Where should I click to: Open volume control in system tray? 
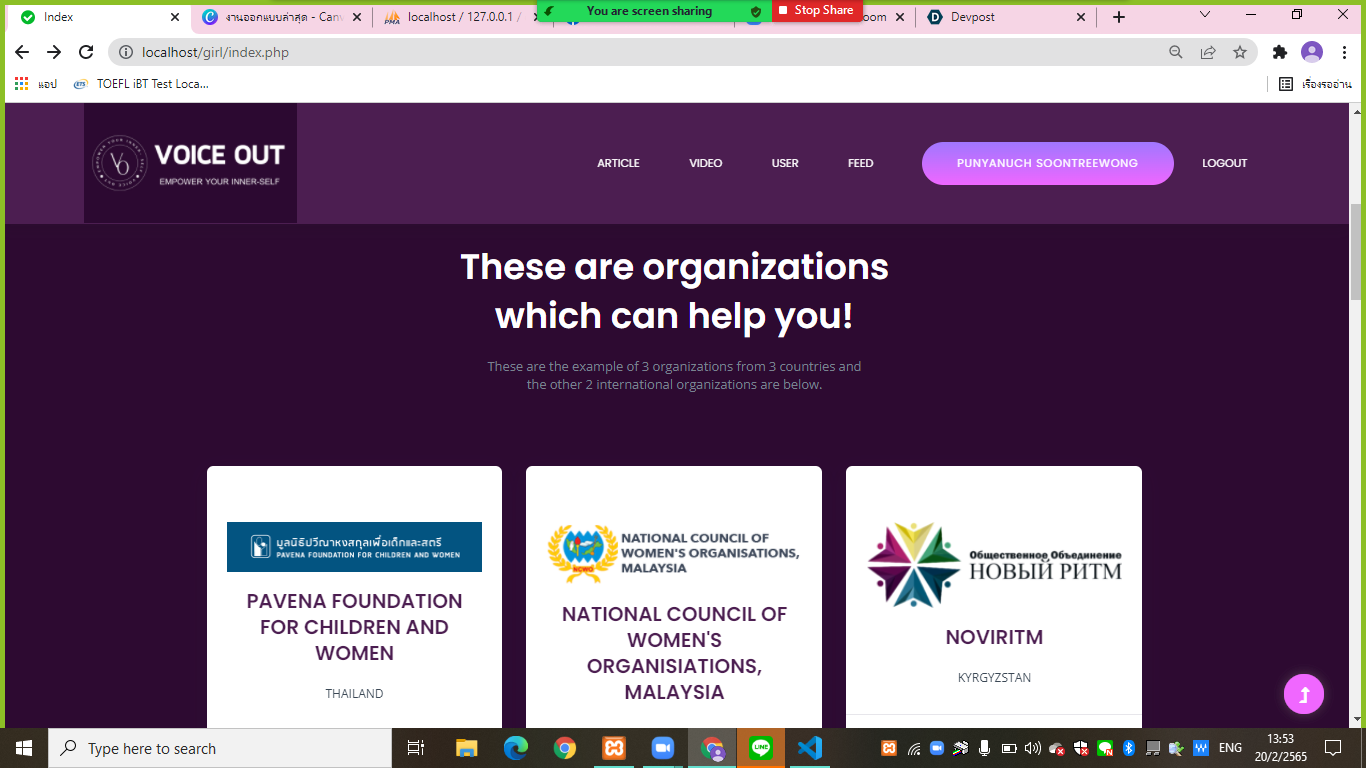click(1032, 748)
